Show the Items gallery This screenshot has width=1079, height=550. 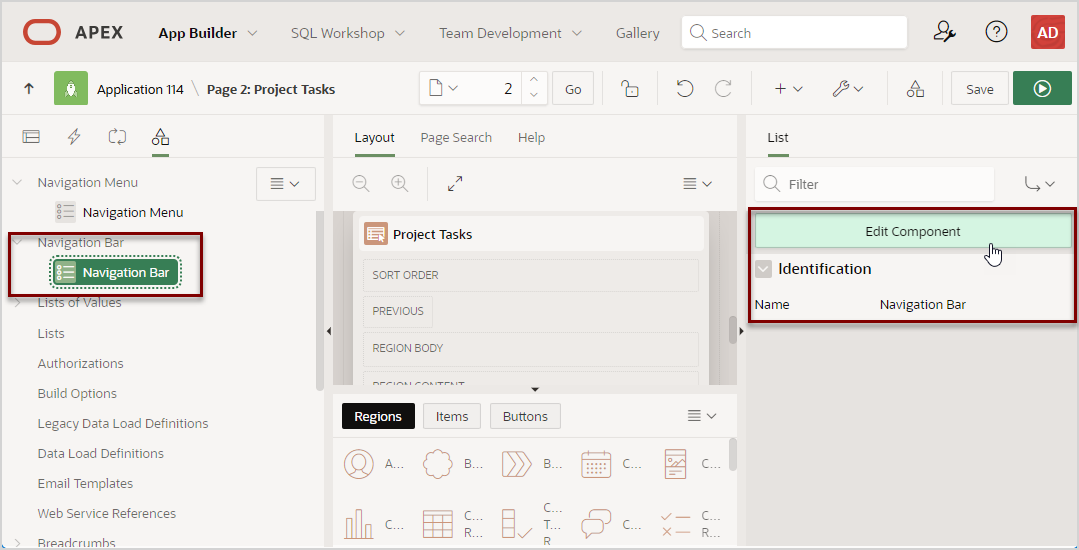click(451, 416)
